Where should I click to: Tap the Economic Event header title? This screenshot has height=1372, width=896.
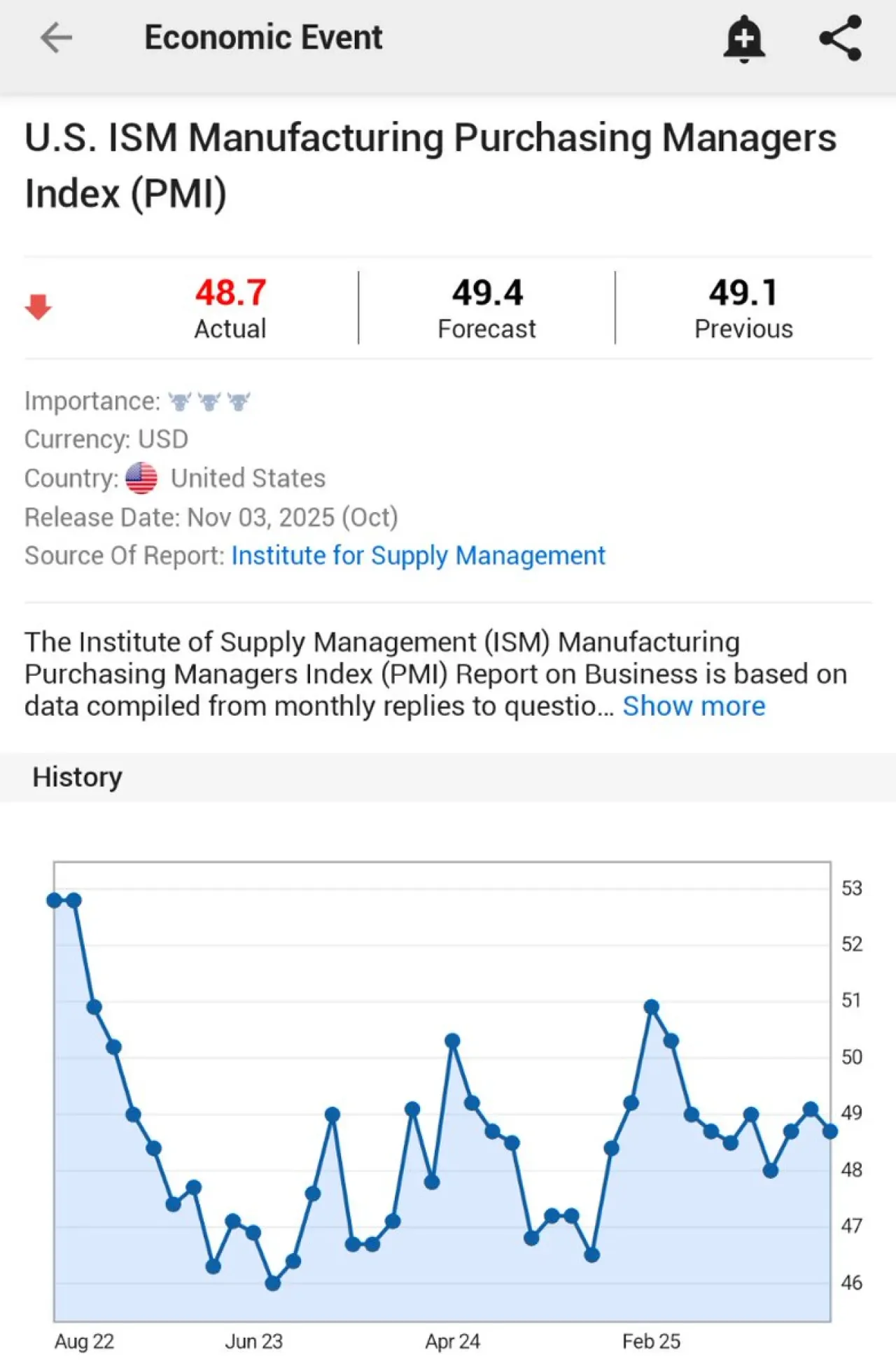(263, 37)
